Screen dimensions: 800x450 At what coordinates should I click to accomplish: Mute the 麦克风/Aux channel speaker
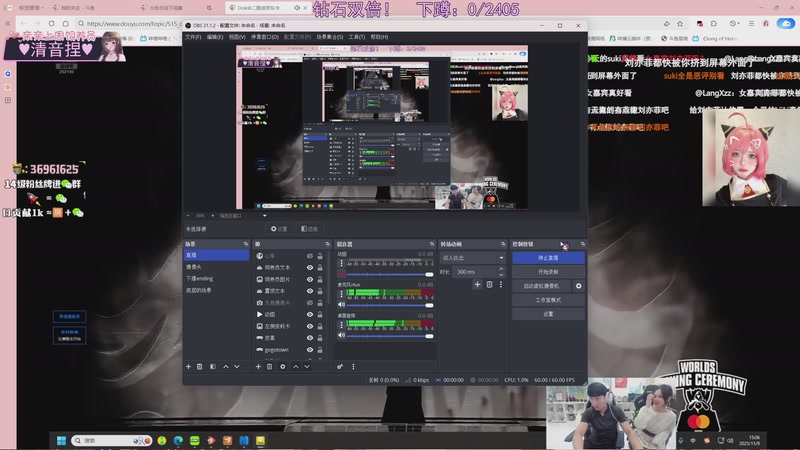pyautogui.click(x=341, y=305)
